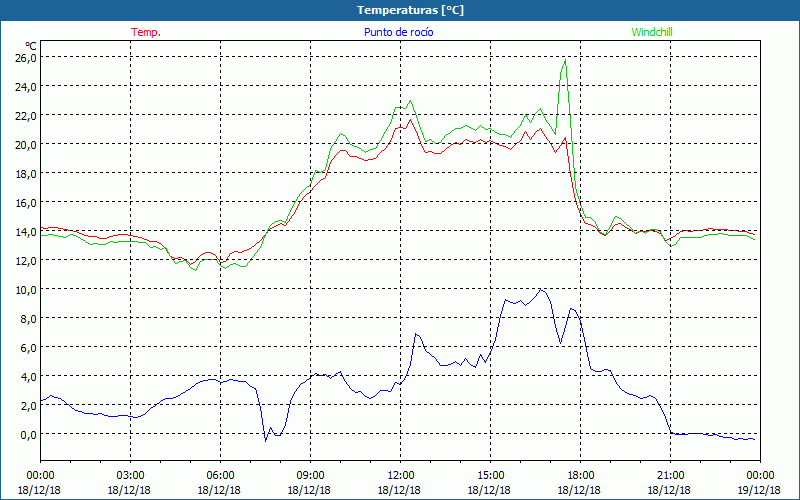This screenshot has width=800, height=500.
Task: Select the red 'Temp.' legend label
Action: (x=146, y=32)
